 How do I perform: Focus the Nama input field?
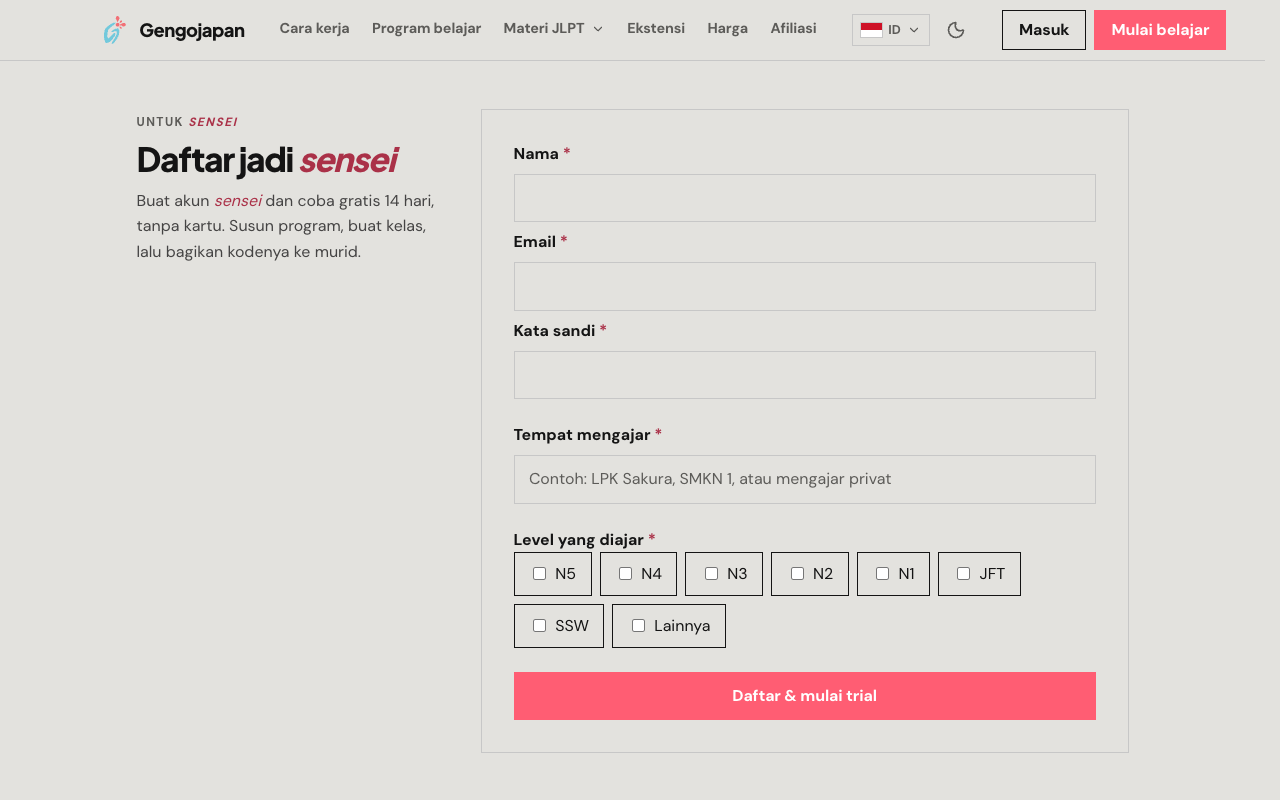805,198
